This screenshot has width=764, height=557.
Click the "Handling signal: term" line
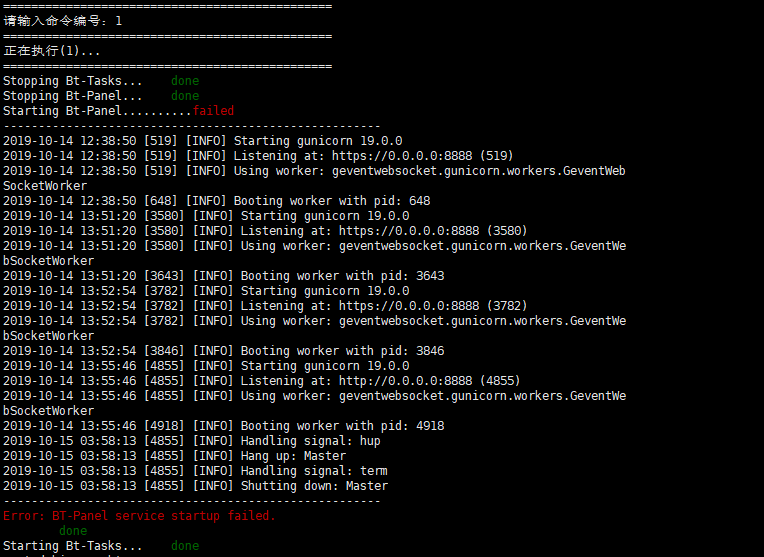(195, 471)
